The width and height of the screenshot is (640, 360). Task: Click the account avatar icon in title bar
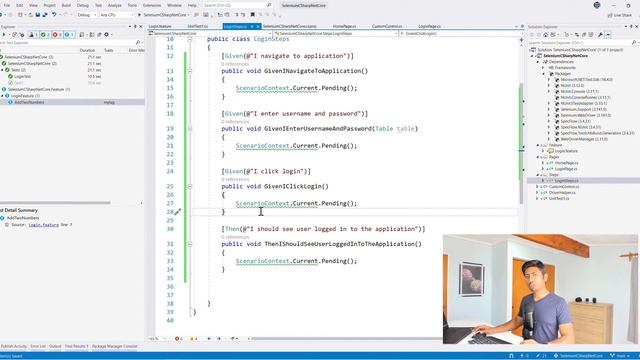[x=597, y=5]
